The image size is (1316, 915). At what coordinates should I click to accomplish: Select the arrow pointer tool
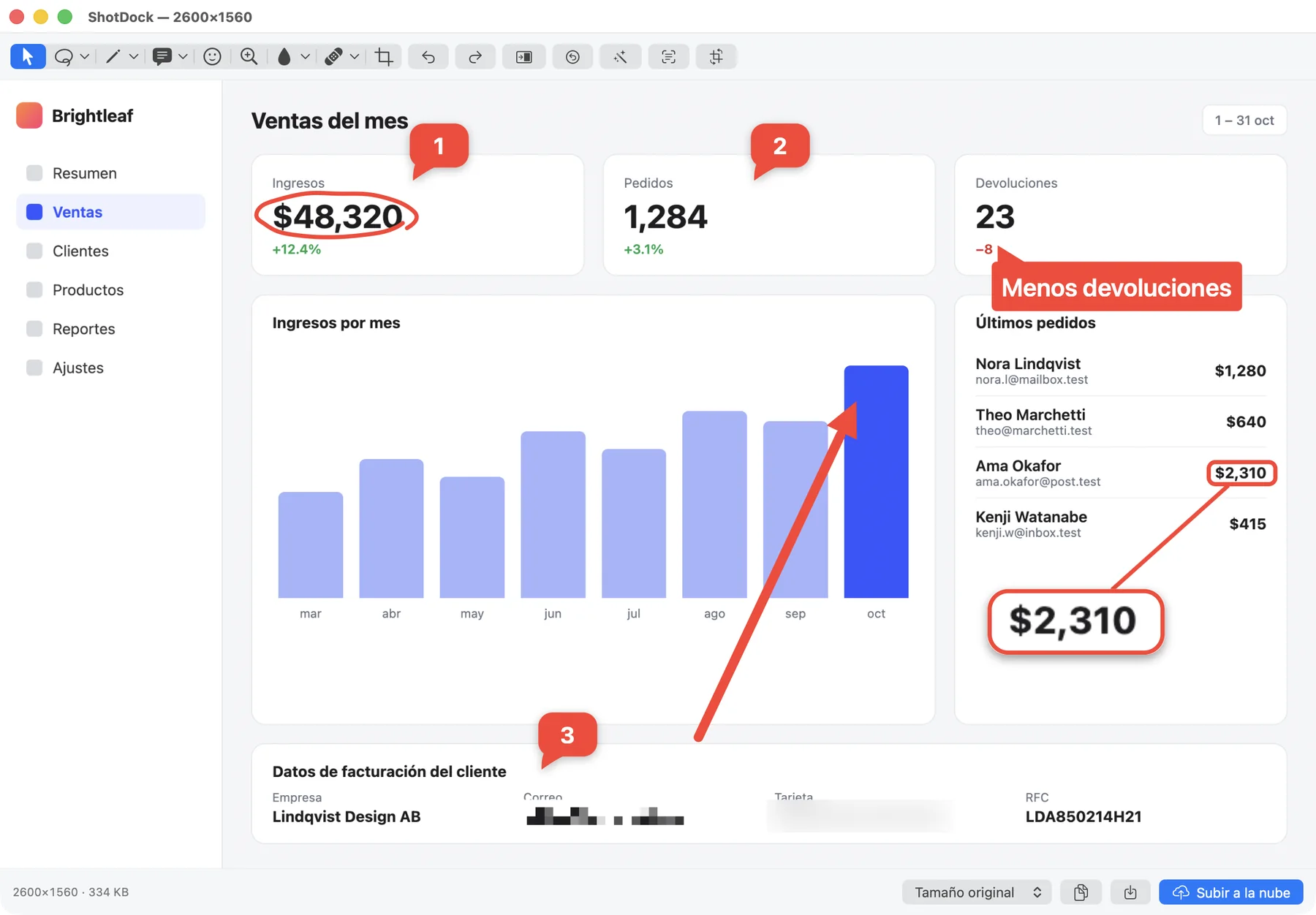click(x=28, y=56)
